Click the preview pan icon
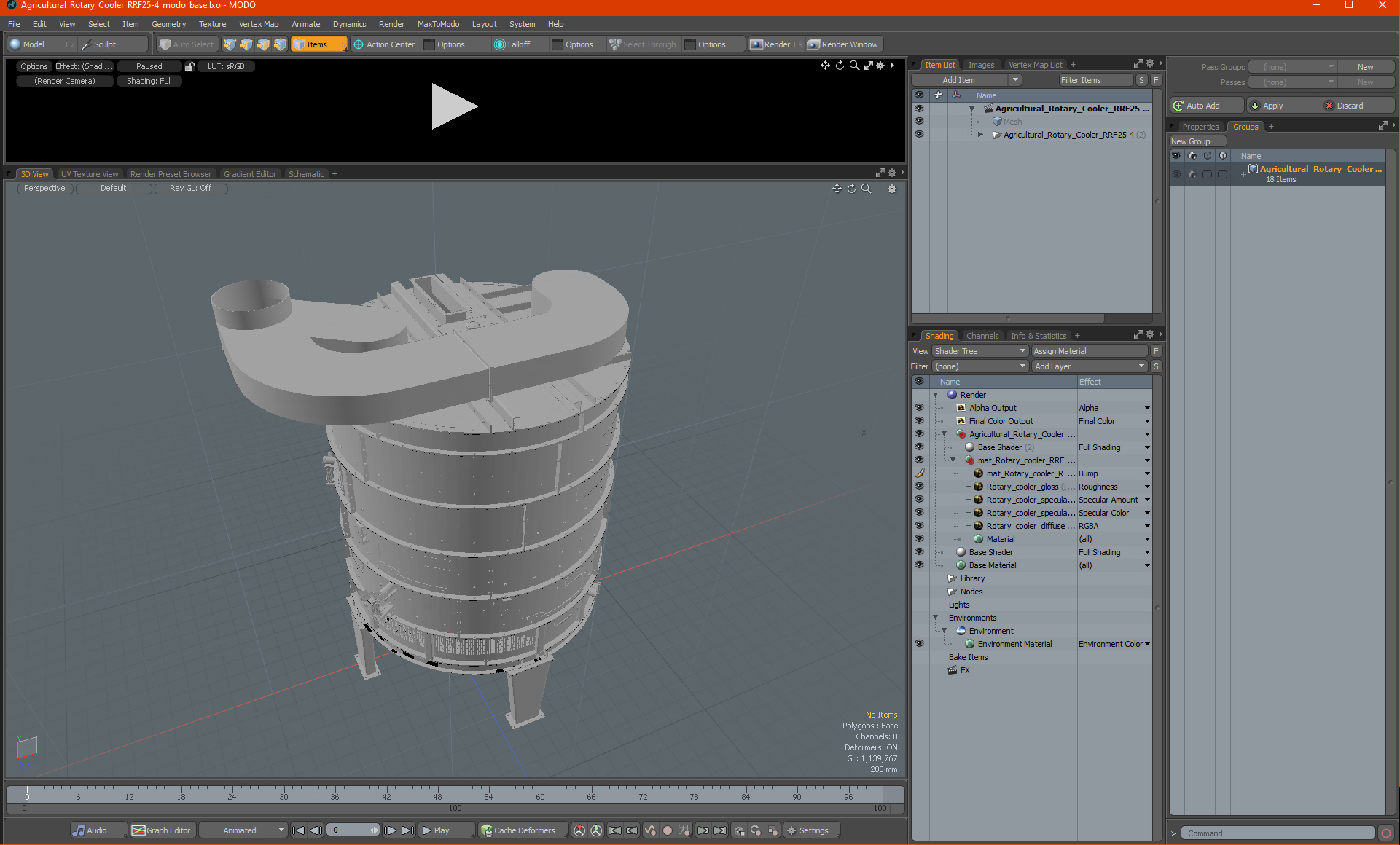The width and height of the screenshot is (1400, 845). pyautogui.click(x=825, y=66)
